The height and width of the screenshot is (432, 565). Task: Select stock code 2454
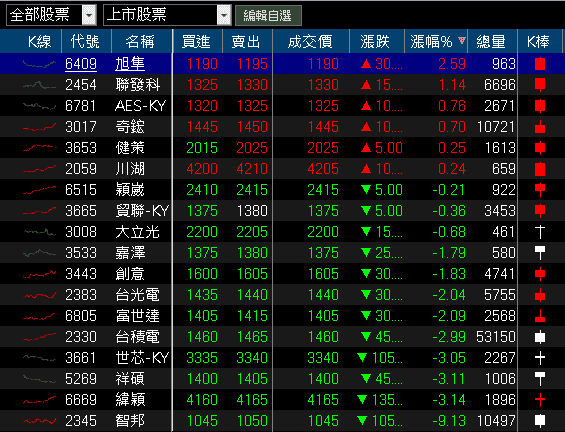point(81,85)
